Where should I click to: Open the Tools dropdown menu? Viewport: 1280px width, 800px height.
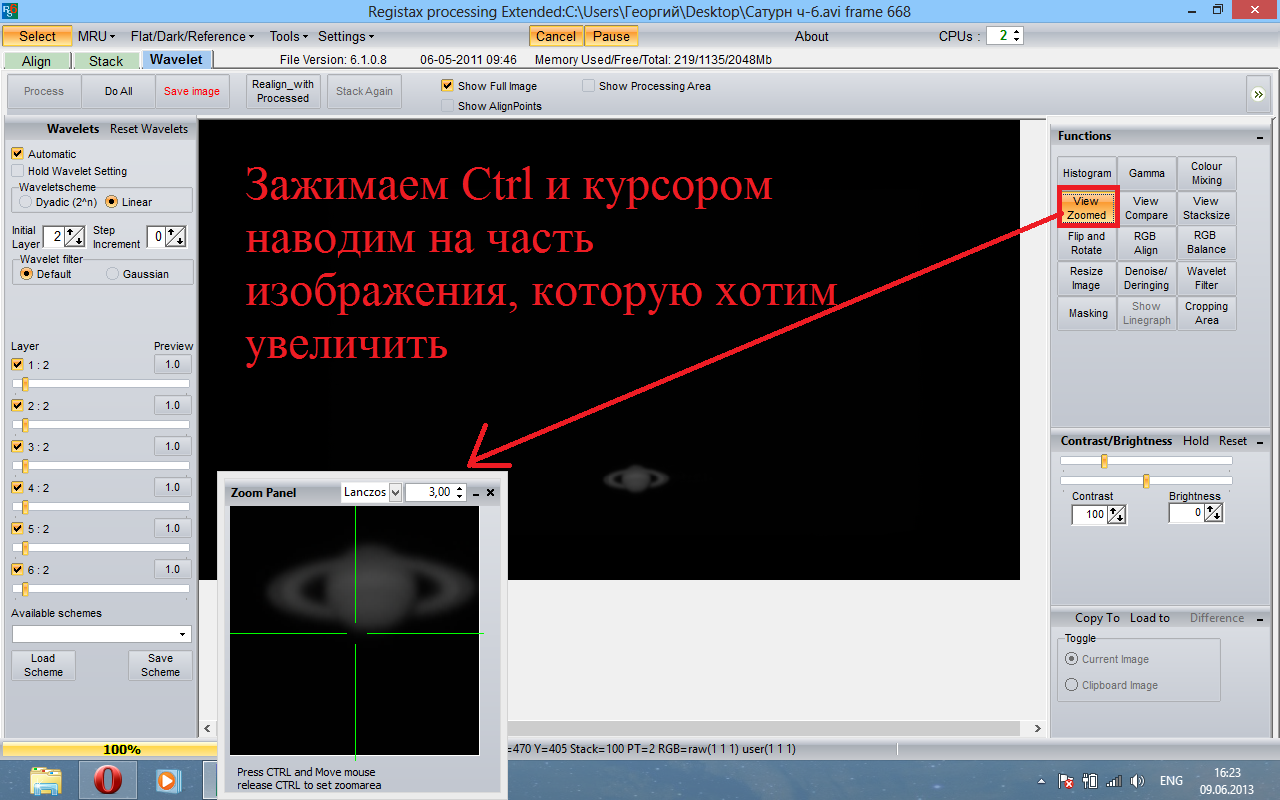tap(288, 36)
